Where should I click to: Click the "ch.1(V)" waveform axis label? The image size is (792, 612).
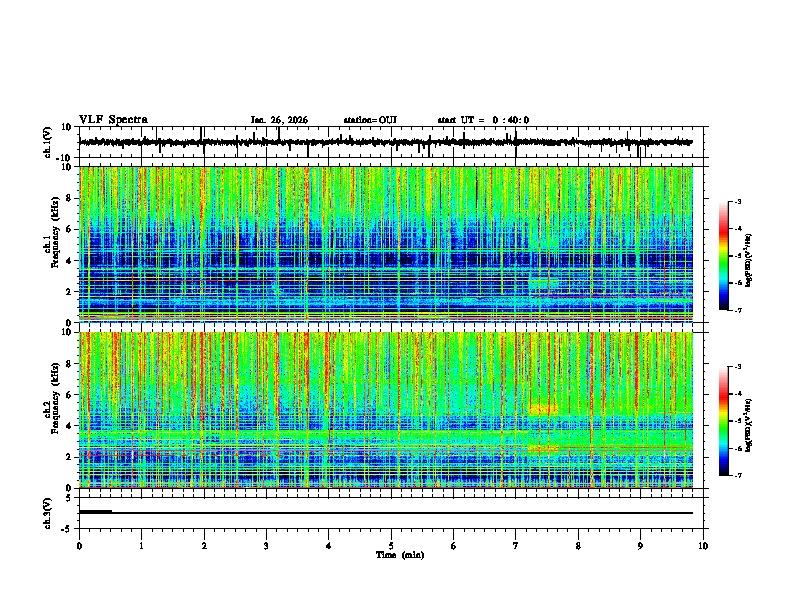47,142
